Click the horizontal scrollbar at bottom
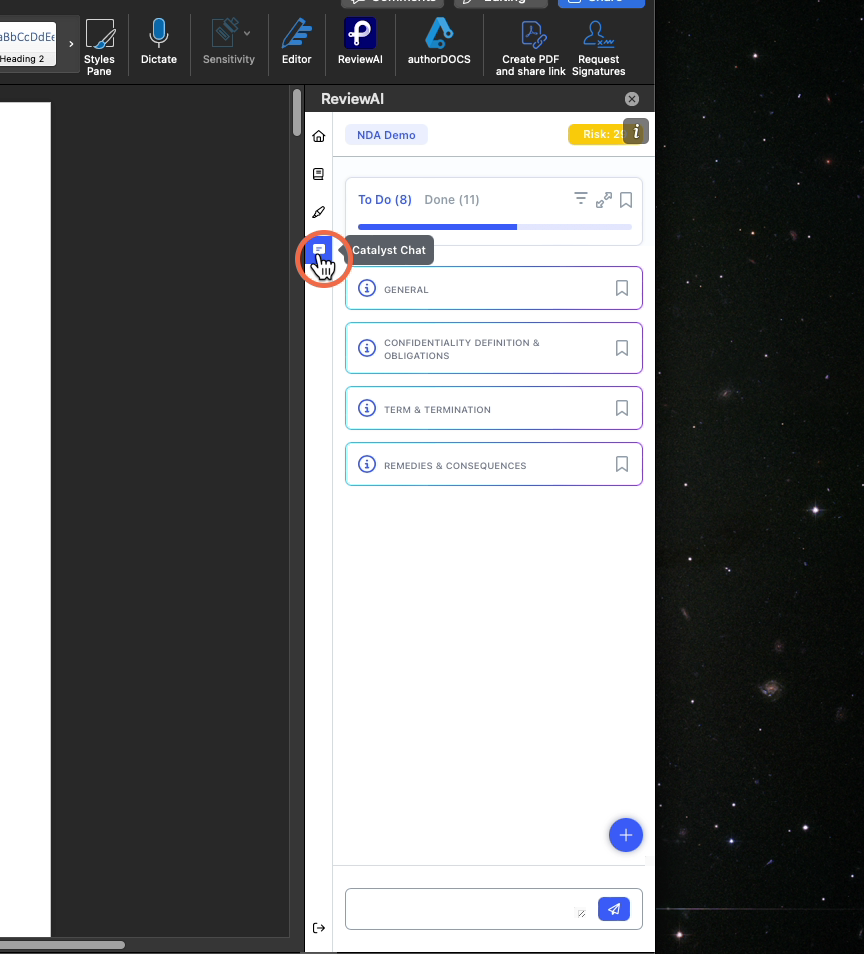This screenshot has width=864, height=954. (62, 945)
